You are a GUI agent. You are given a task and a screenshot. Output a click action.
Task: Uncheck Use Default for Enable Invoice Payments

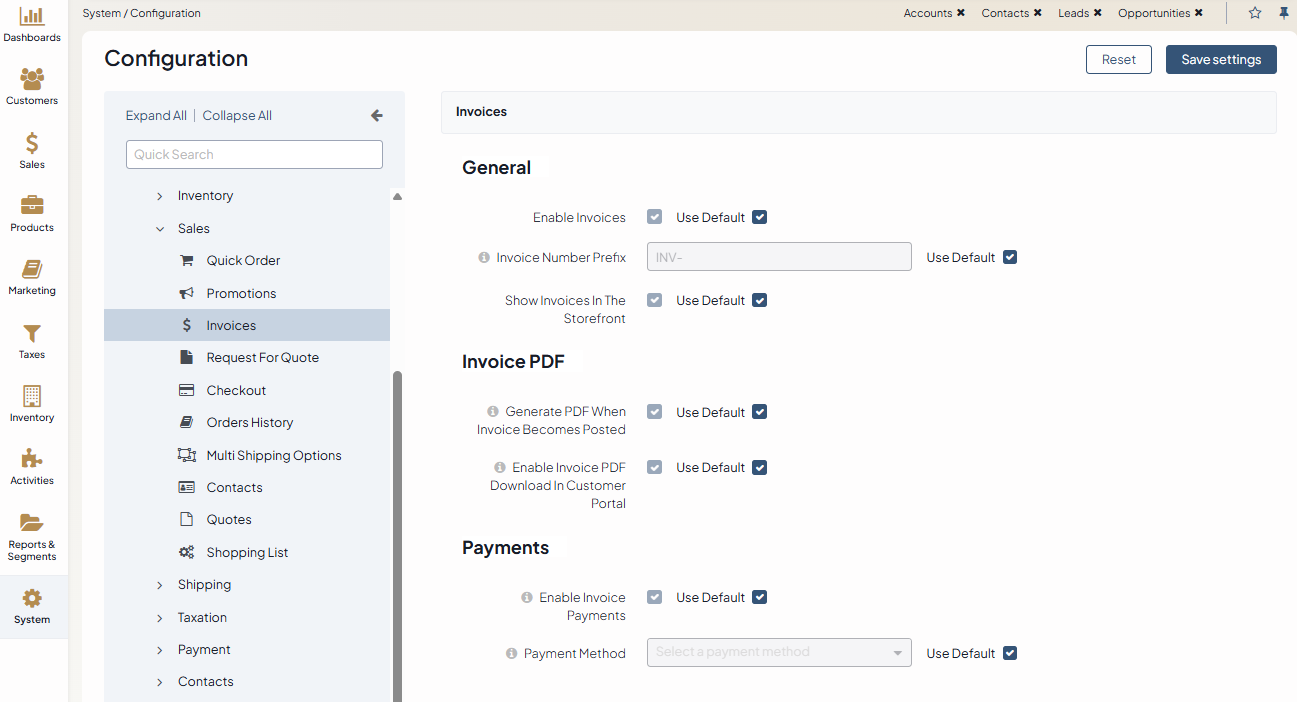(x=759, y=597)
